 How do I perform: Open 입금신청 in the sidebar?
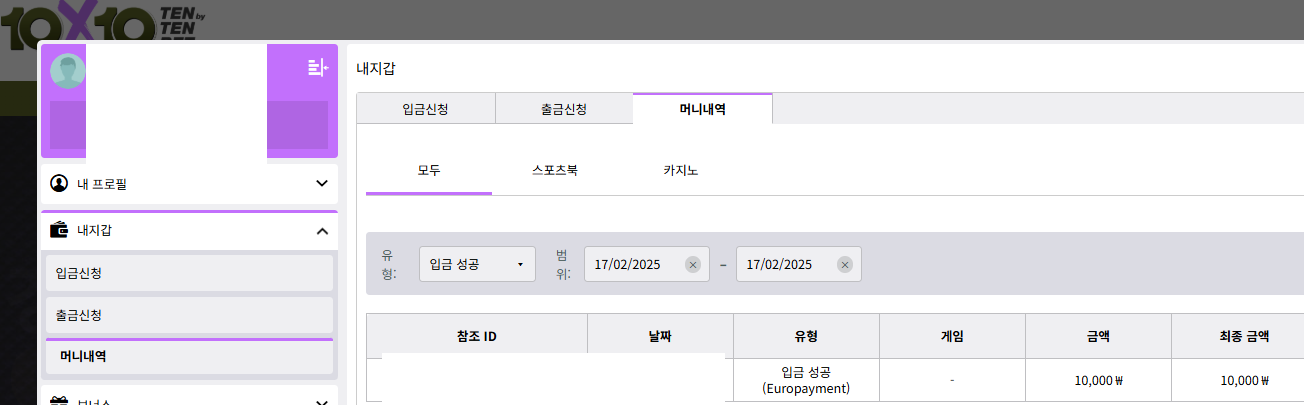click(189, 273)
